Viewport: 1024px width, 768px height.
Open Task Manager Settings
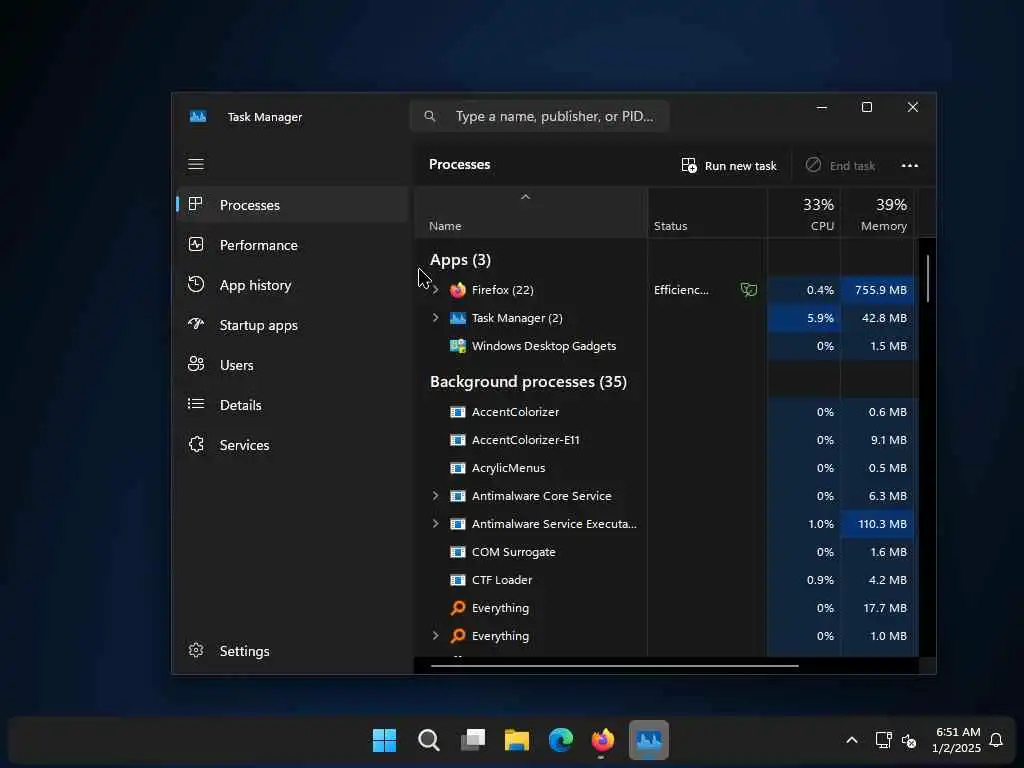pyautogui.click(x=293, y=650)
